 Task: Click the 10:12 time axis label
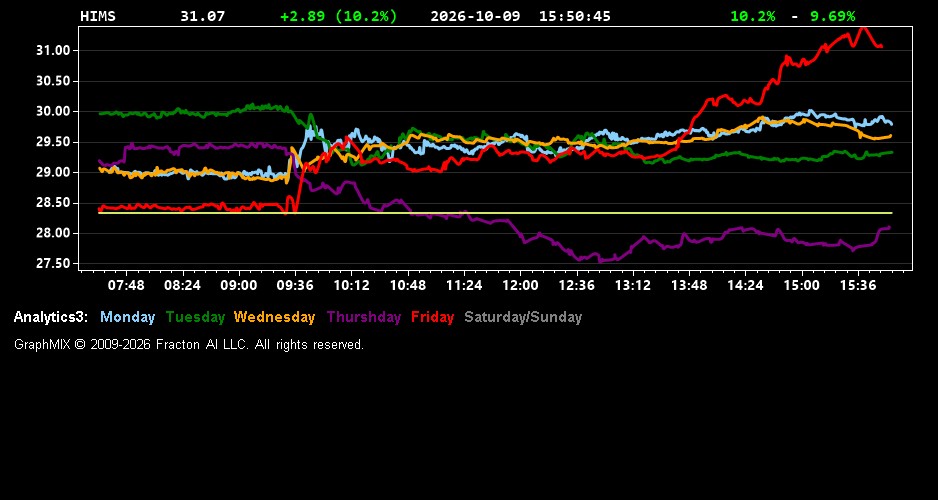(351, 285)
